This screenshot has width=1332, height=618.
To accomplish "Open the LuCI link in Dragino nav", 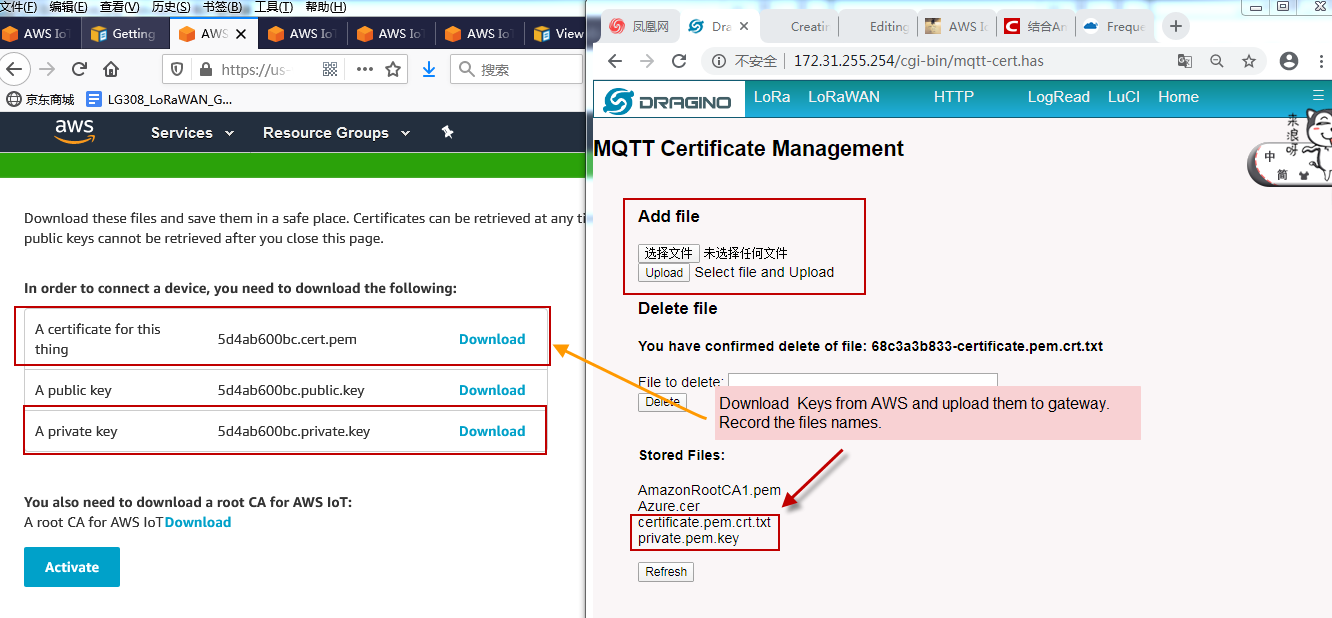I will click(1124, 97).
